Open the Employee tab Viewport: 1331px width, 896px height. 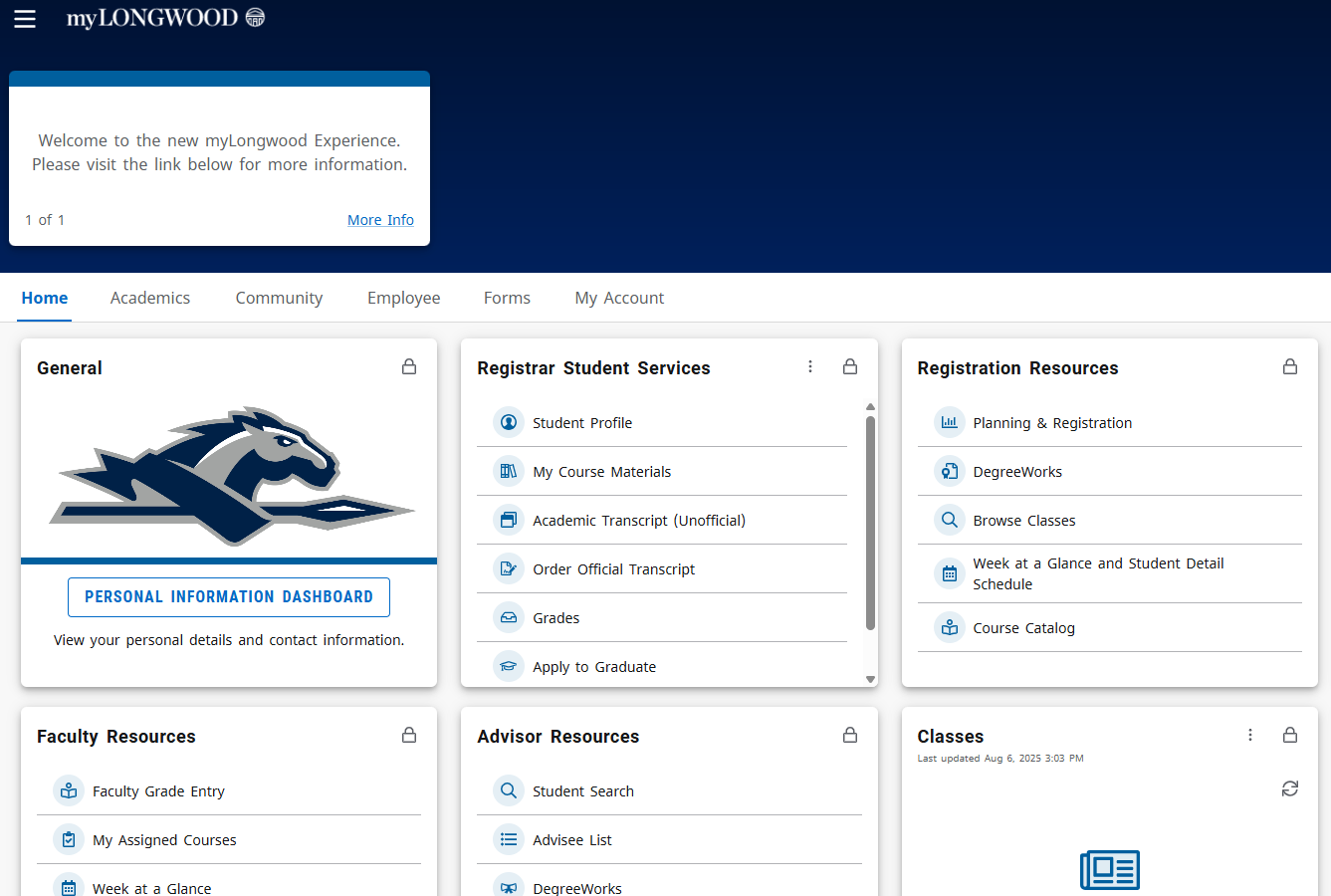pyautogui.click(x=403, y=298)
